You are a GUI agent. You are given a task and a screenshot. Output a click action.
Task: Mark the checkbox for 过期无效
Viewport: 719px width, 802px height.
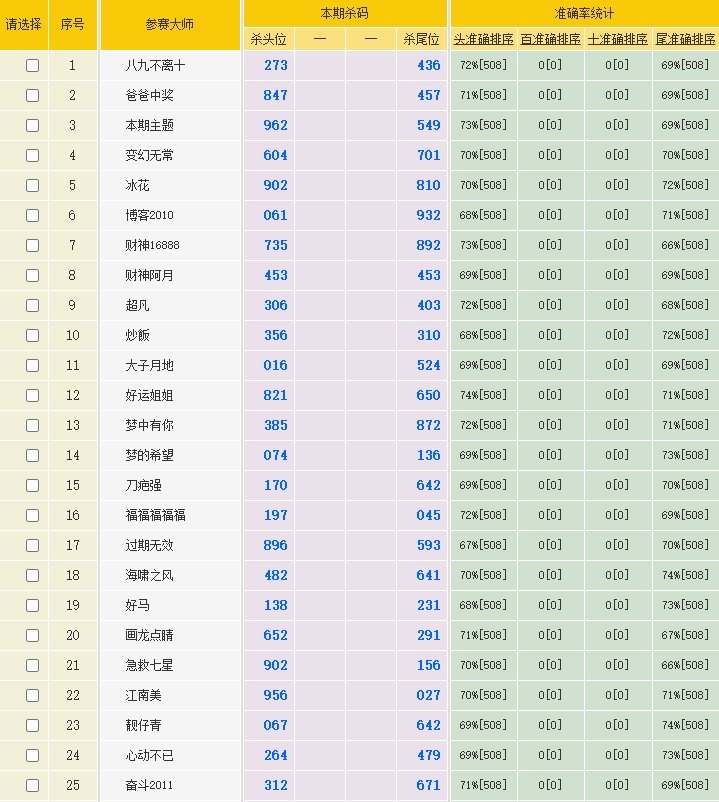pyautogui.click(x=32, y=546)
